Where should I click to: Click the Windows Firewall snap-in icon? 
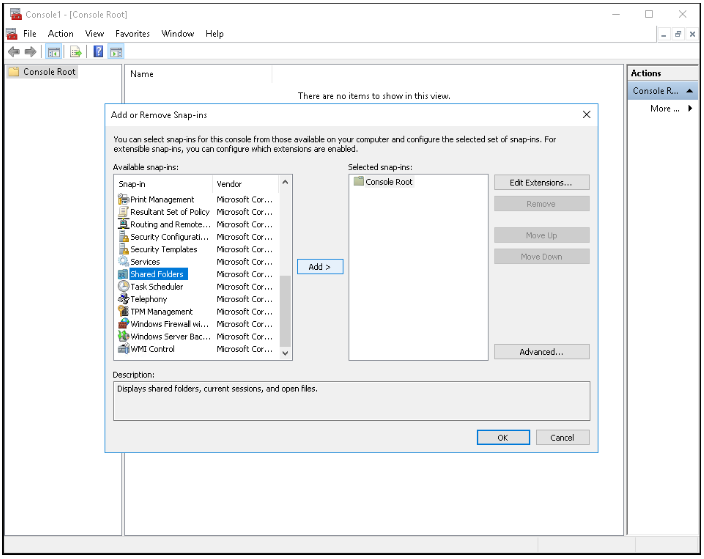tap(123, 324)
